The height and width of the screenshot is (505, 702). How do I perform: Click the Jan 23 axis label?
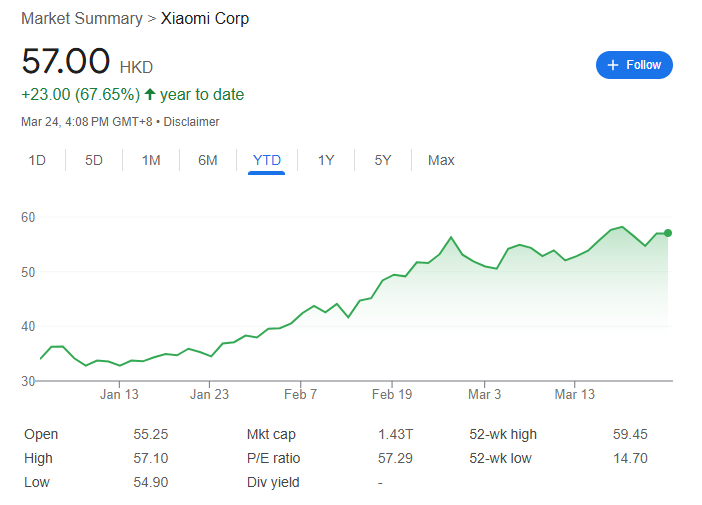[209, 394]
